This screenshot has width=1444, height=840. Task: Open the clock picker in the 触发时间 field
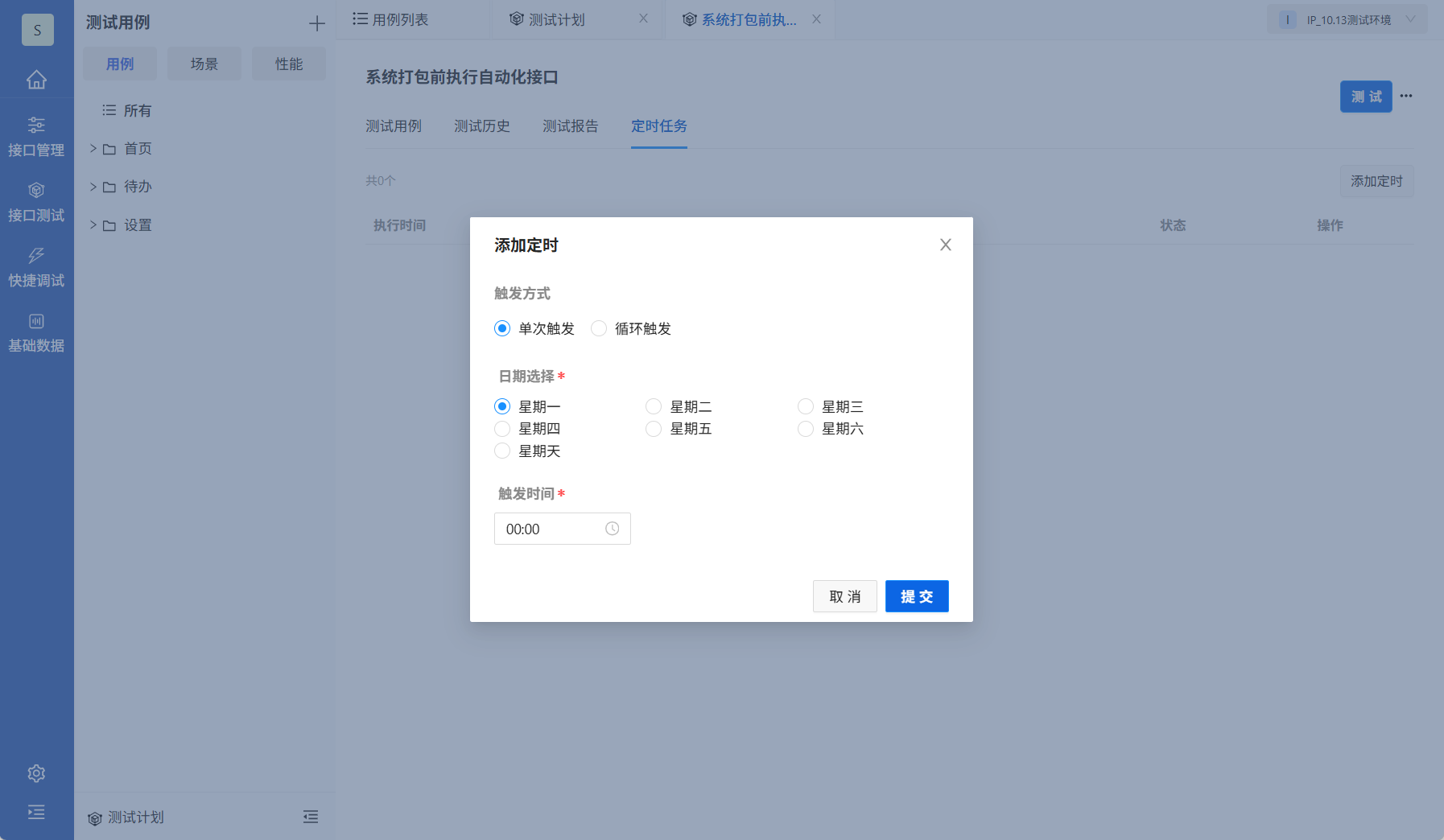[612, 529]
